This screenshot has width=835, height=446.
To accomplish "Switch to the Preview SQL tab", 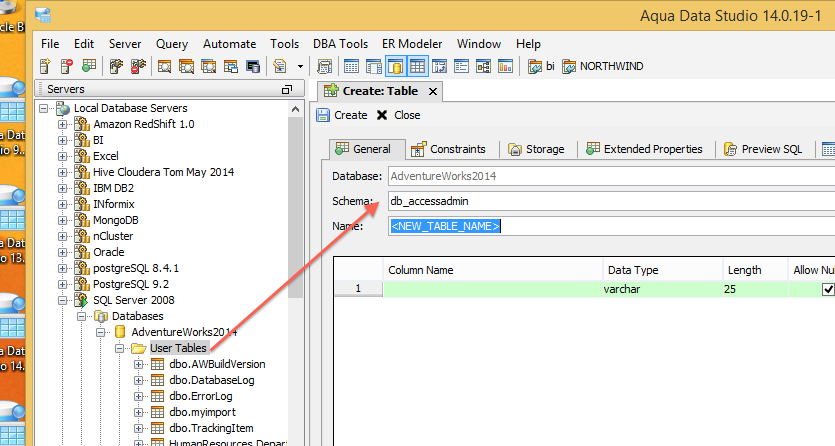I will (x=763, y=149).
